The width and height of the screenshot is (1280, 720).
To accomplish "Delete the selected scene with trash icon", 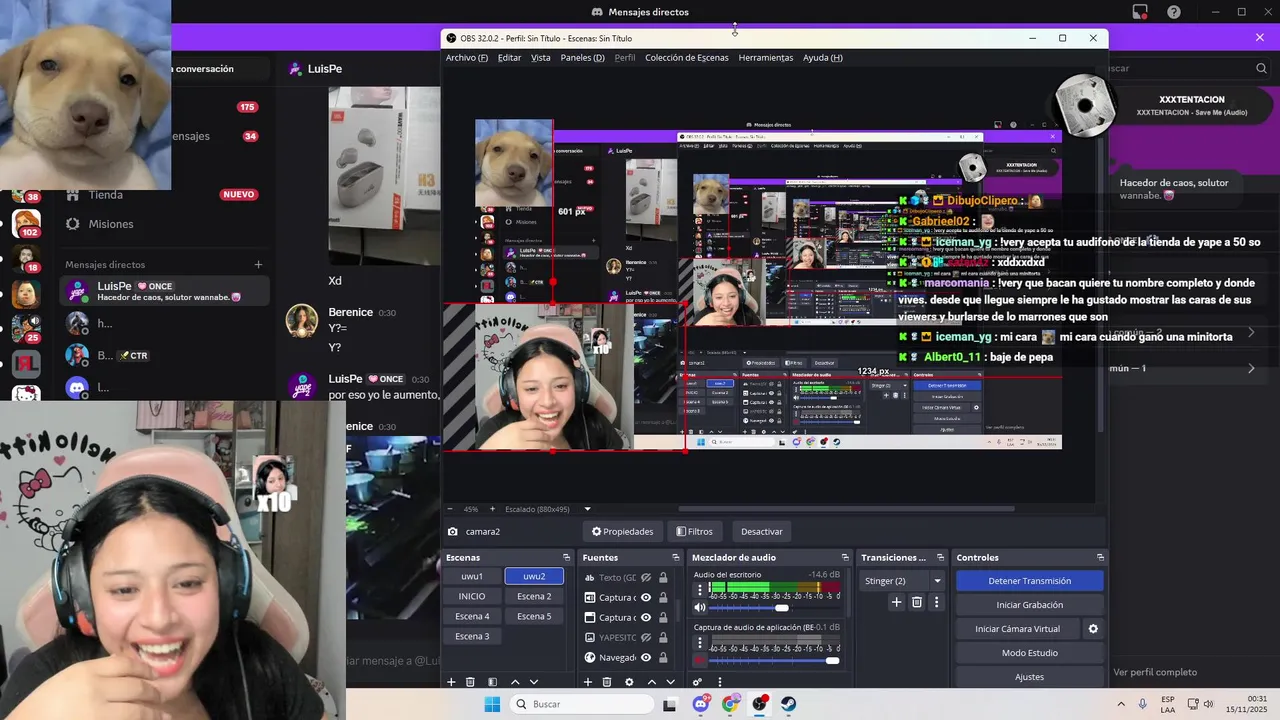I will (x=470, y=682).
